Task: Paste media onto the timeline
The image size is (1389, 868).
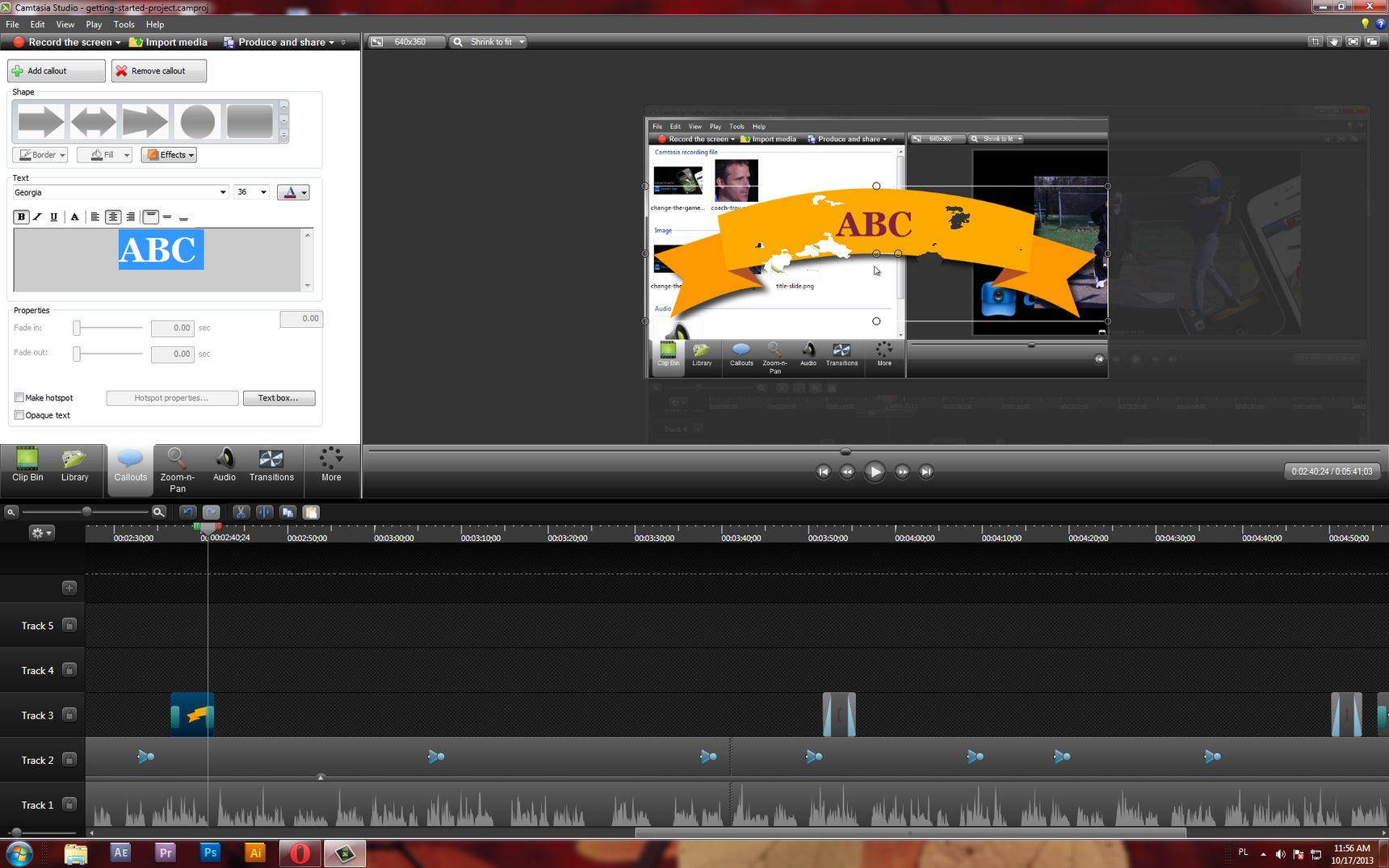Action: [311, 512]
